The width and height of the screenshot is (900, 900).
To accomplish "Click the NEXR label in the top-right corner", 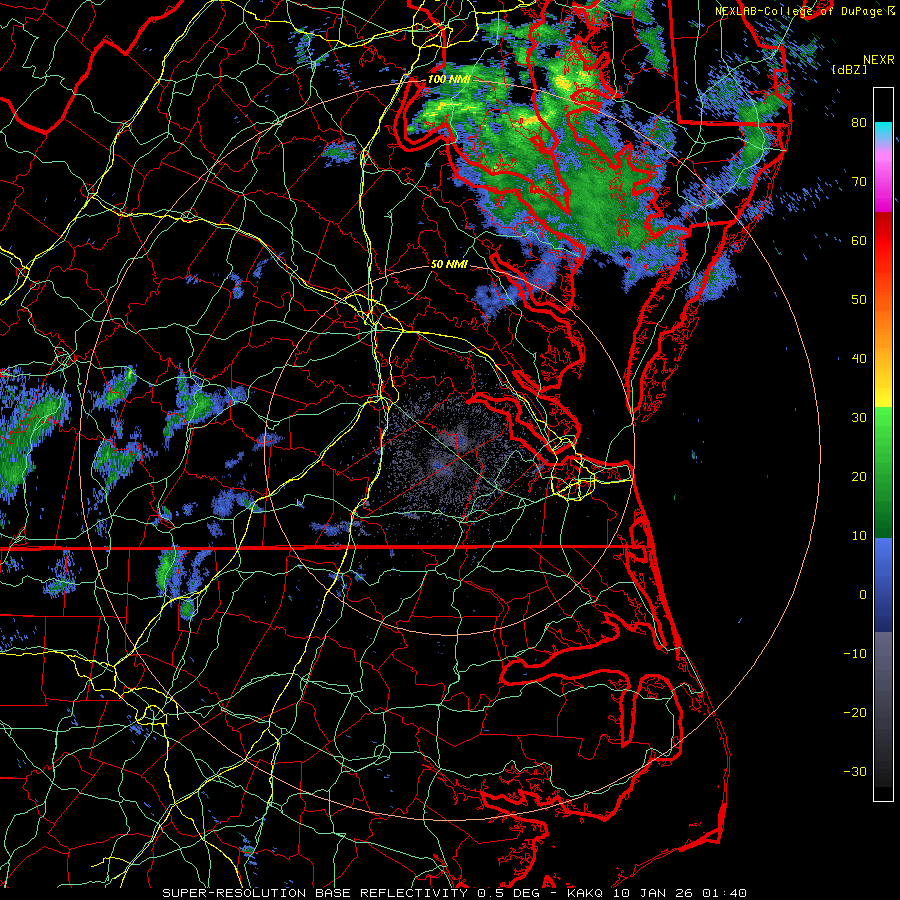I will pos(879,60).
